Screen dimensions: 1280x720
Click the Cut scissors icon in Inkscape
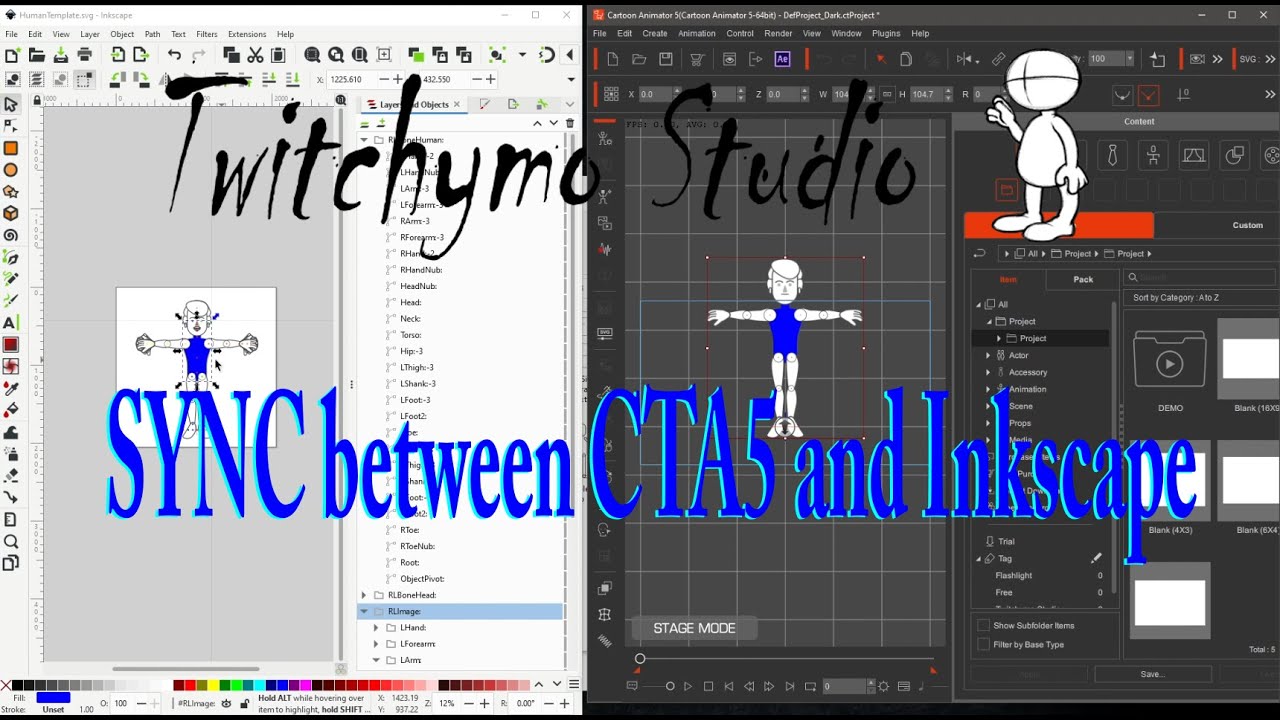tap(255, 55)
